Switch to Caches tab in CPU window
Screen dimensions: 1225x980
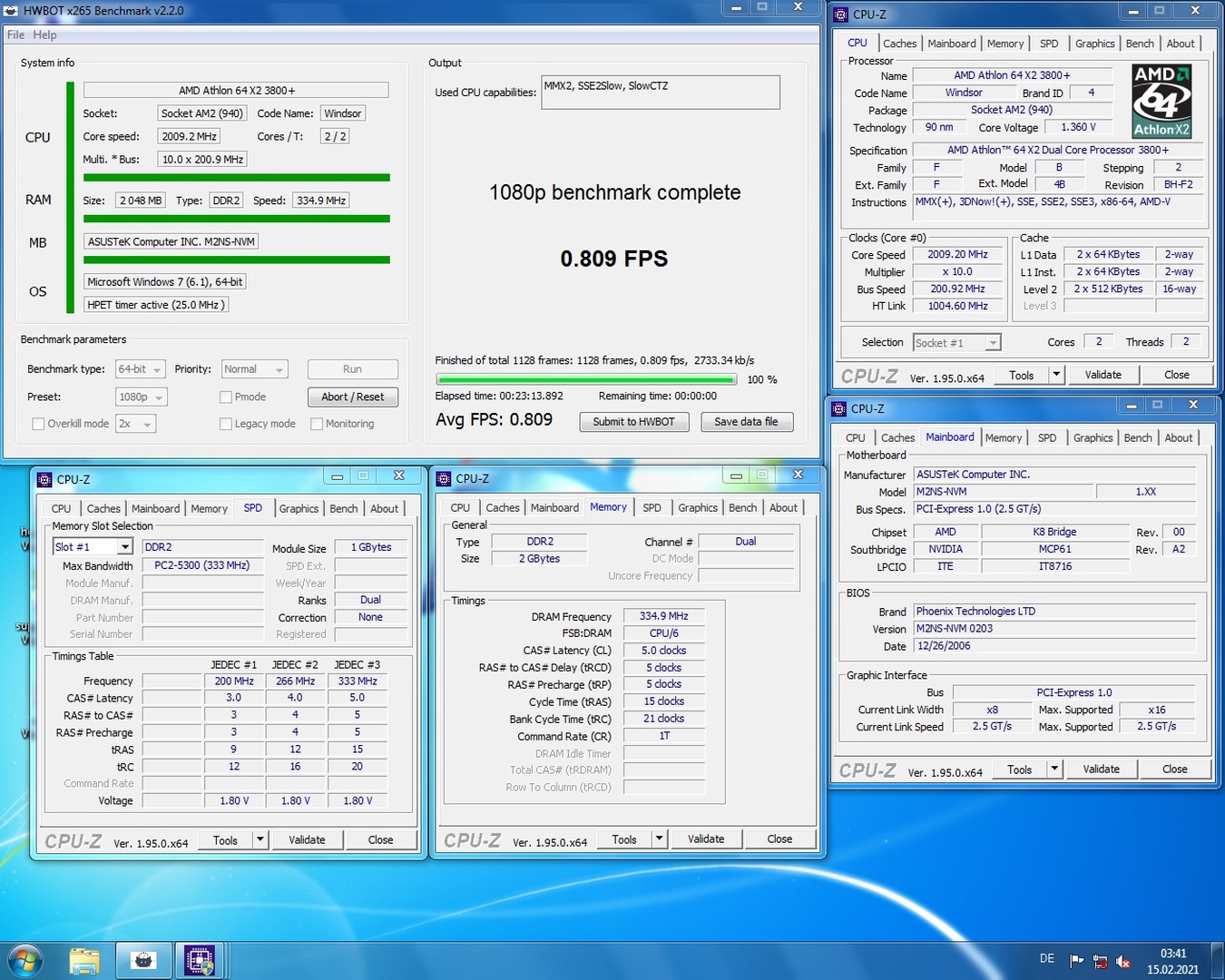[899, 44]
